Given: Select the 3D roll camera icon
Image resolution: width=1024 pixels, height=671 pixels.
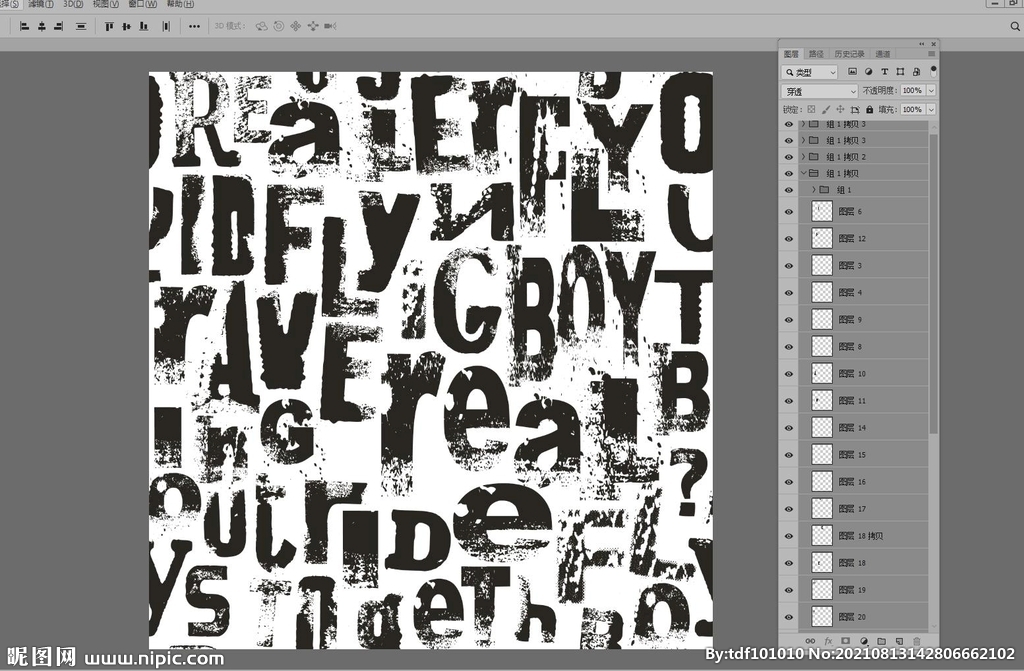Looking at the screenshot, I should coord(279,26).
